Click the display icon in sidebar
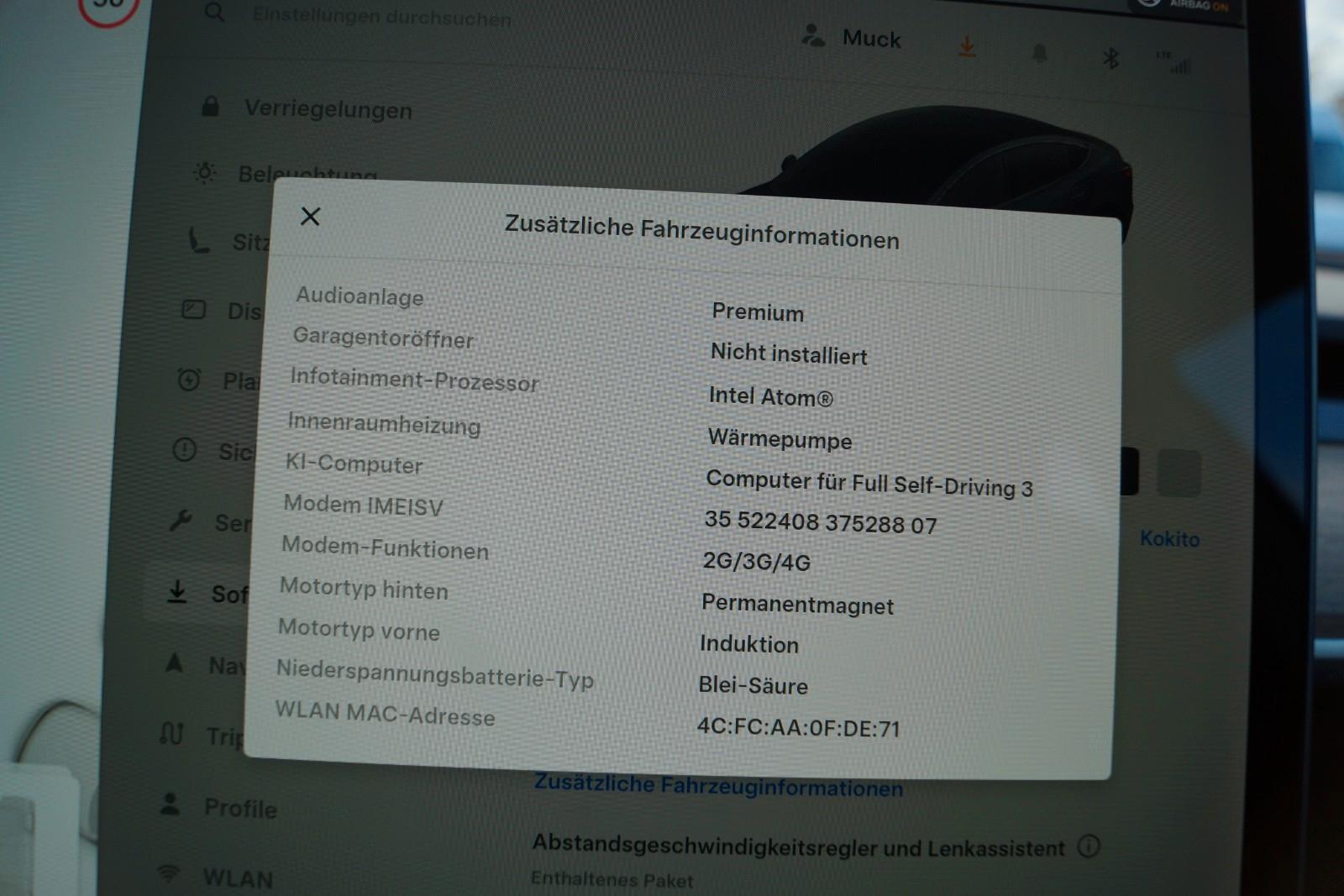This screenshot has width=1344, height=896. click(x=194, y=309)
